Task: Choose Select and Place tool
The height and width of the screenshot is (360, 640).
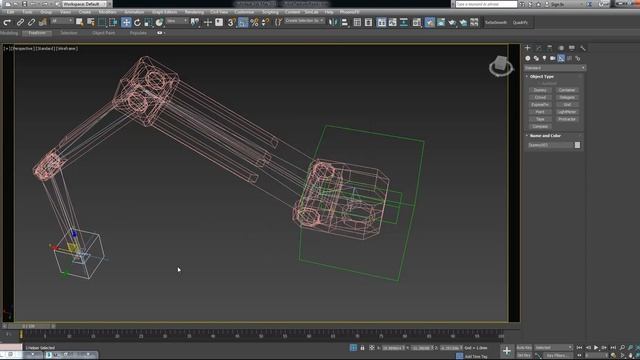Action: pyautogui.click(x=159, y=22)
